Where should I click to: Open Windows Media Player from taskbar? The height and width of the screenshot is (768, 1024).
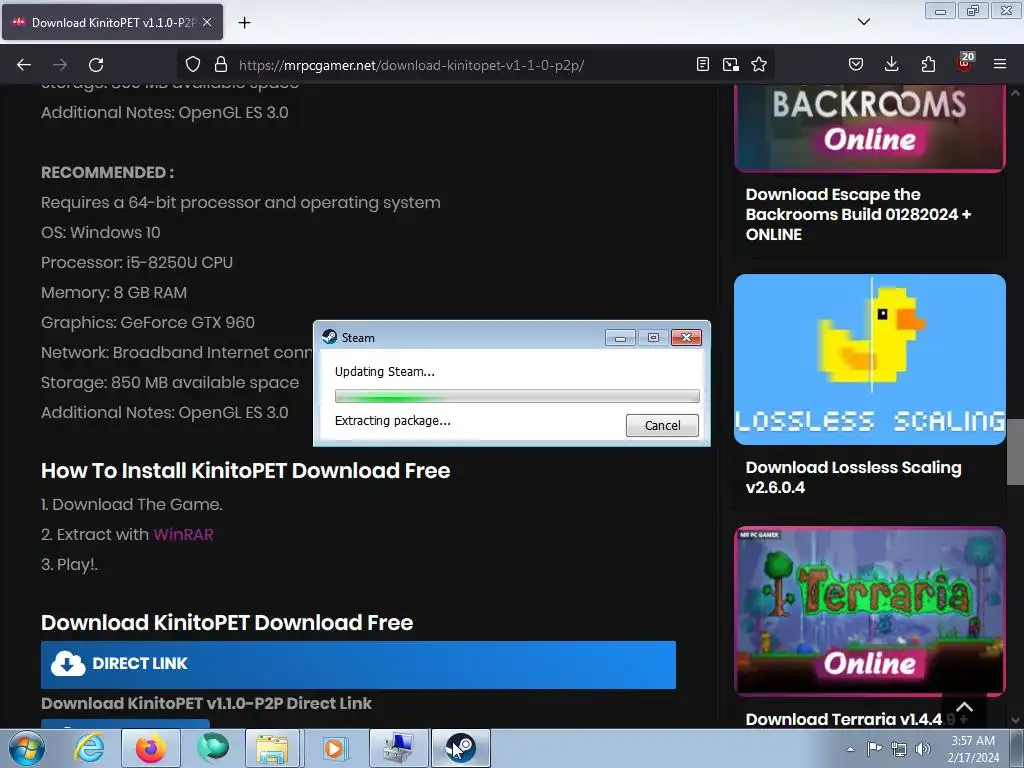point(336,748)
